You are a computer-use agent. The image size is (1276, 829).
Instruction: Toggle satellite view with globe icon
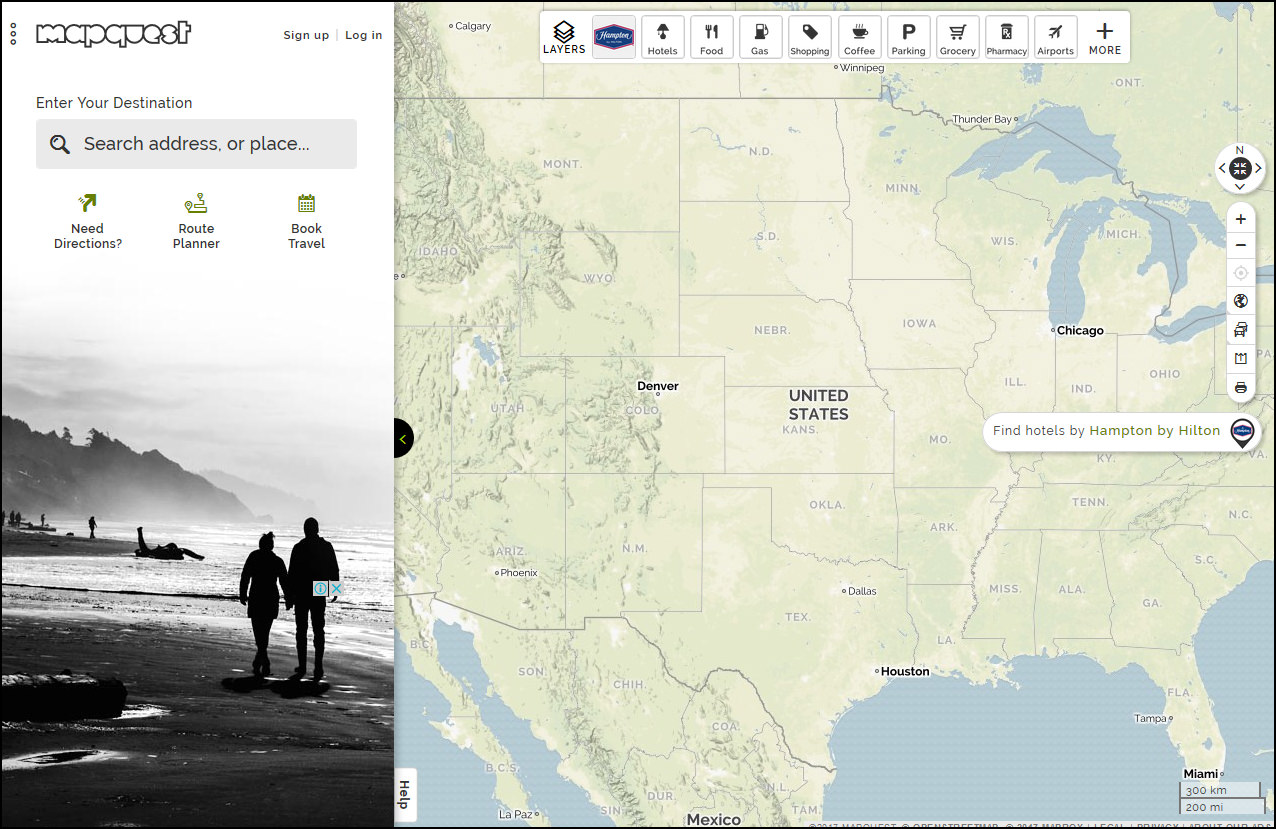(1241, 301)
